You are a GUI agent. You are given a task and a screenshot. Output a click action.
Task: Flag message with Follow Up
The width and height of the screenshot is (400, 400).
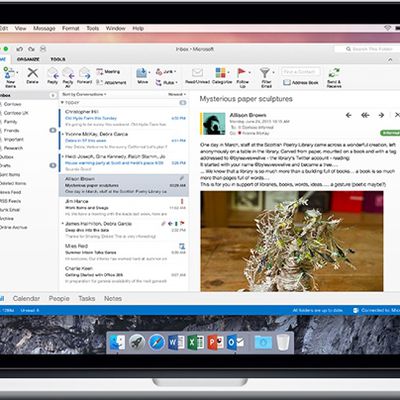click(x=243, y=77)
